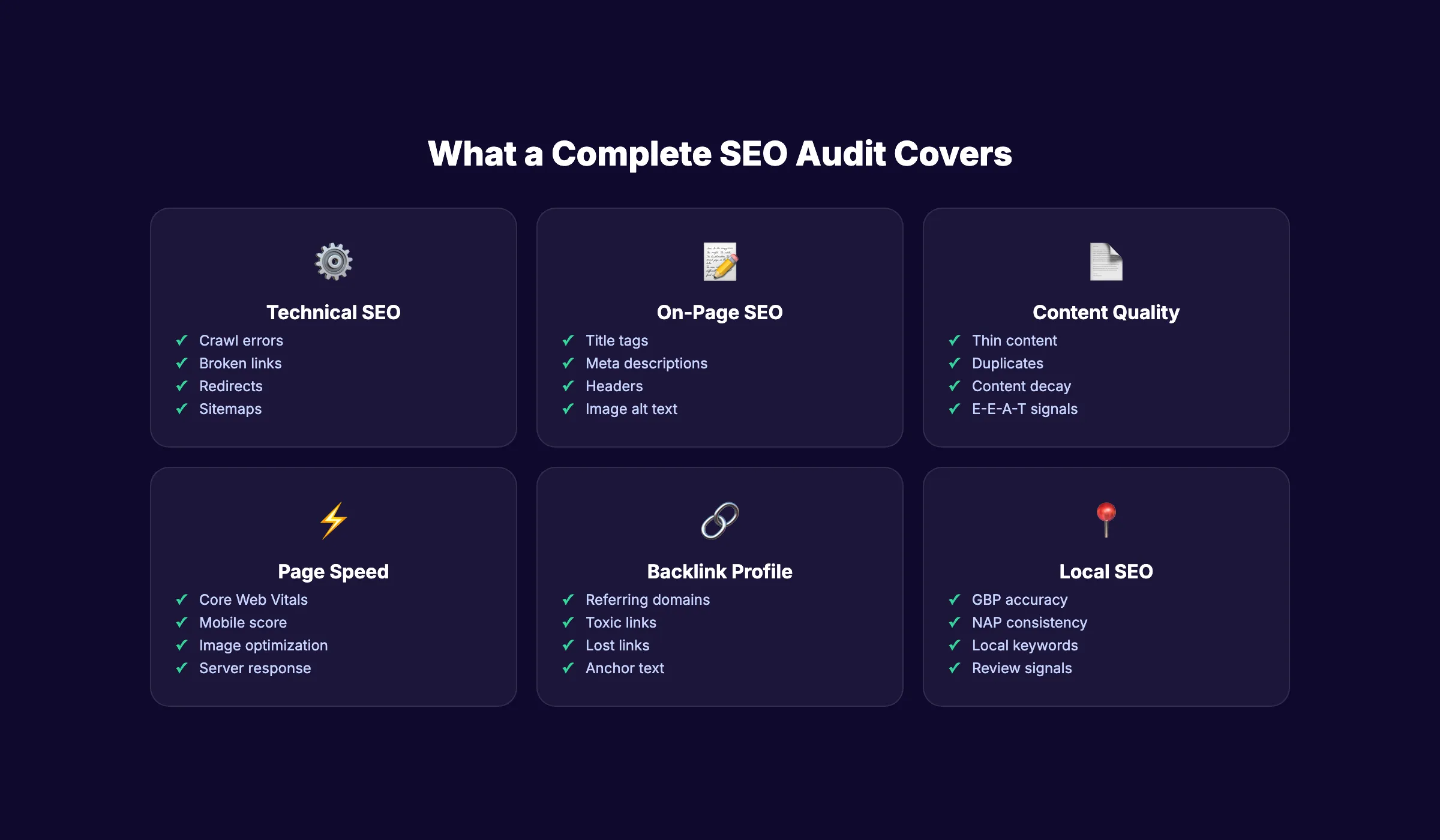Screen dimensions: 1440x840
Task: Click the memo pencil icon above On-Page SEO
Action: pos(719,262)
